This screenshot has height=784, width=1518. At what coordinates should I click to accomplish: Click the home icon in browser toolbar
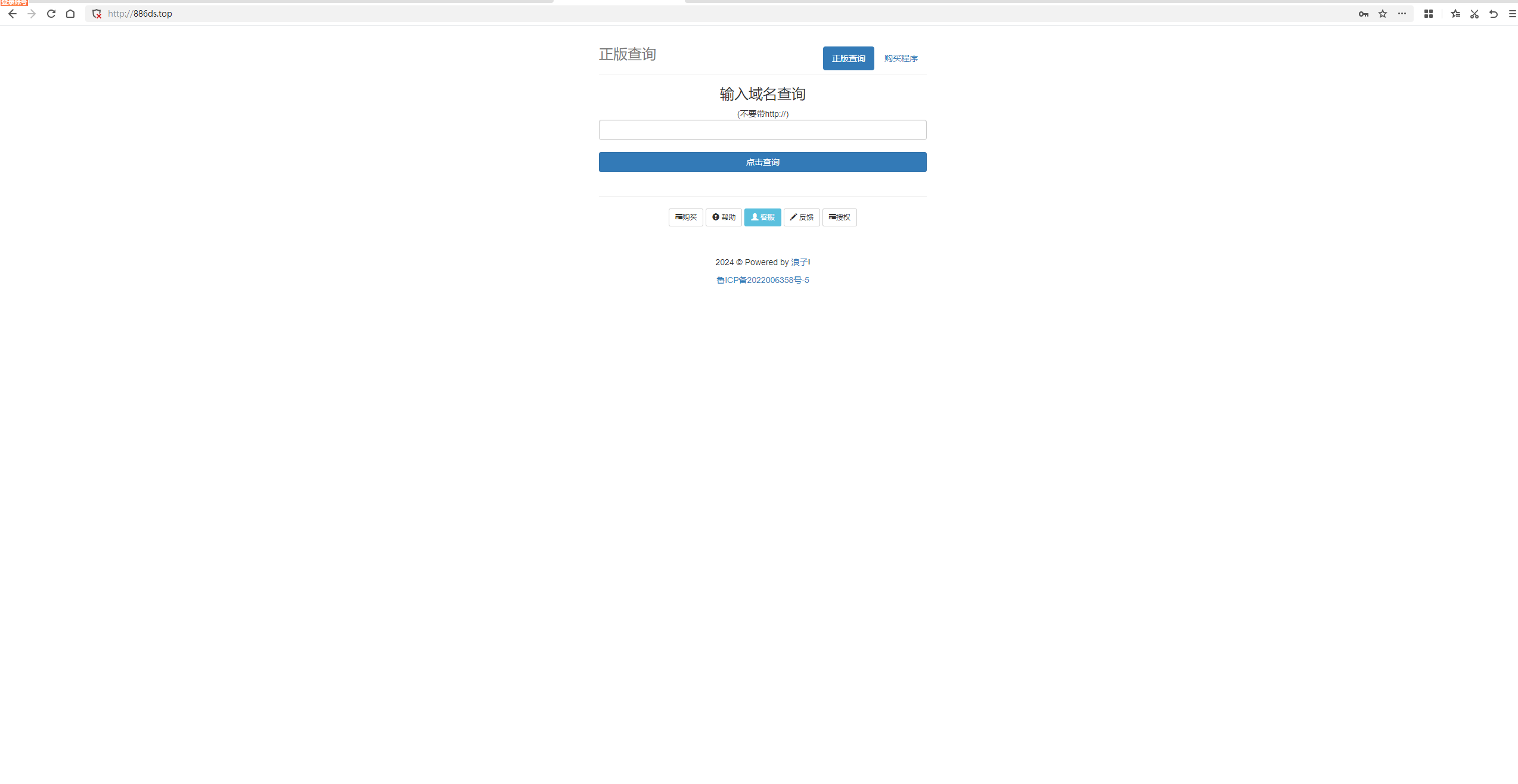[x=70, y=13]
